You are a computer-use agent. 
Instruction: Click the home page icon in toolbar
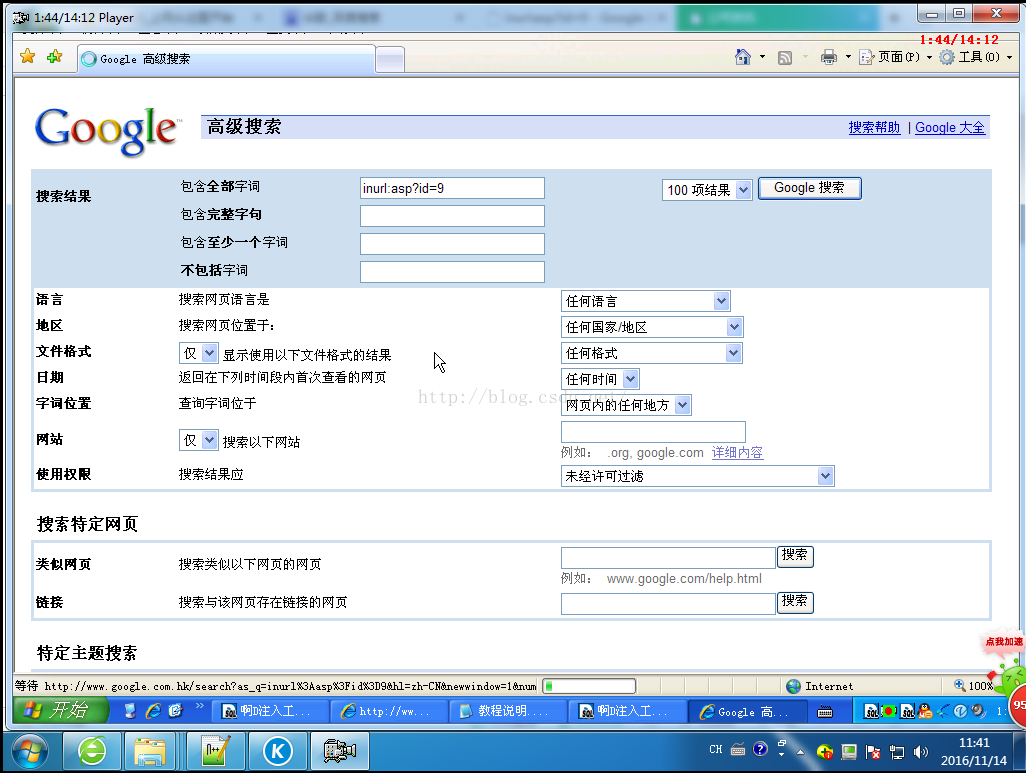click(x=742, y=57)
